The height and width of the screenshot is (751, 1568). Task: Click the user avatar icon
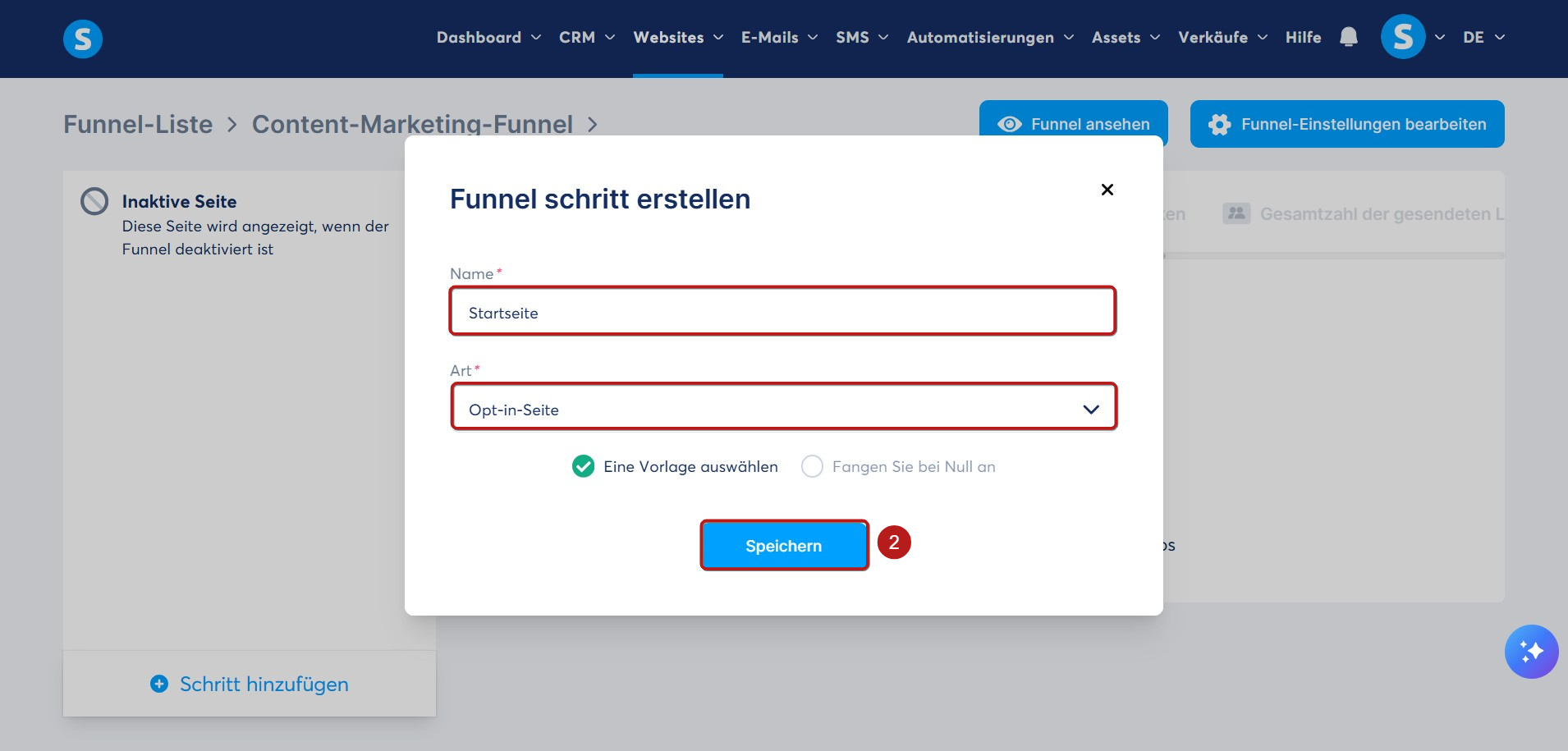[x=1403, y=37]
